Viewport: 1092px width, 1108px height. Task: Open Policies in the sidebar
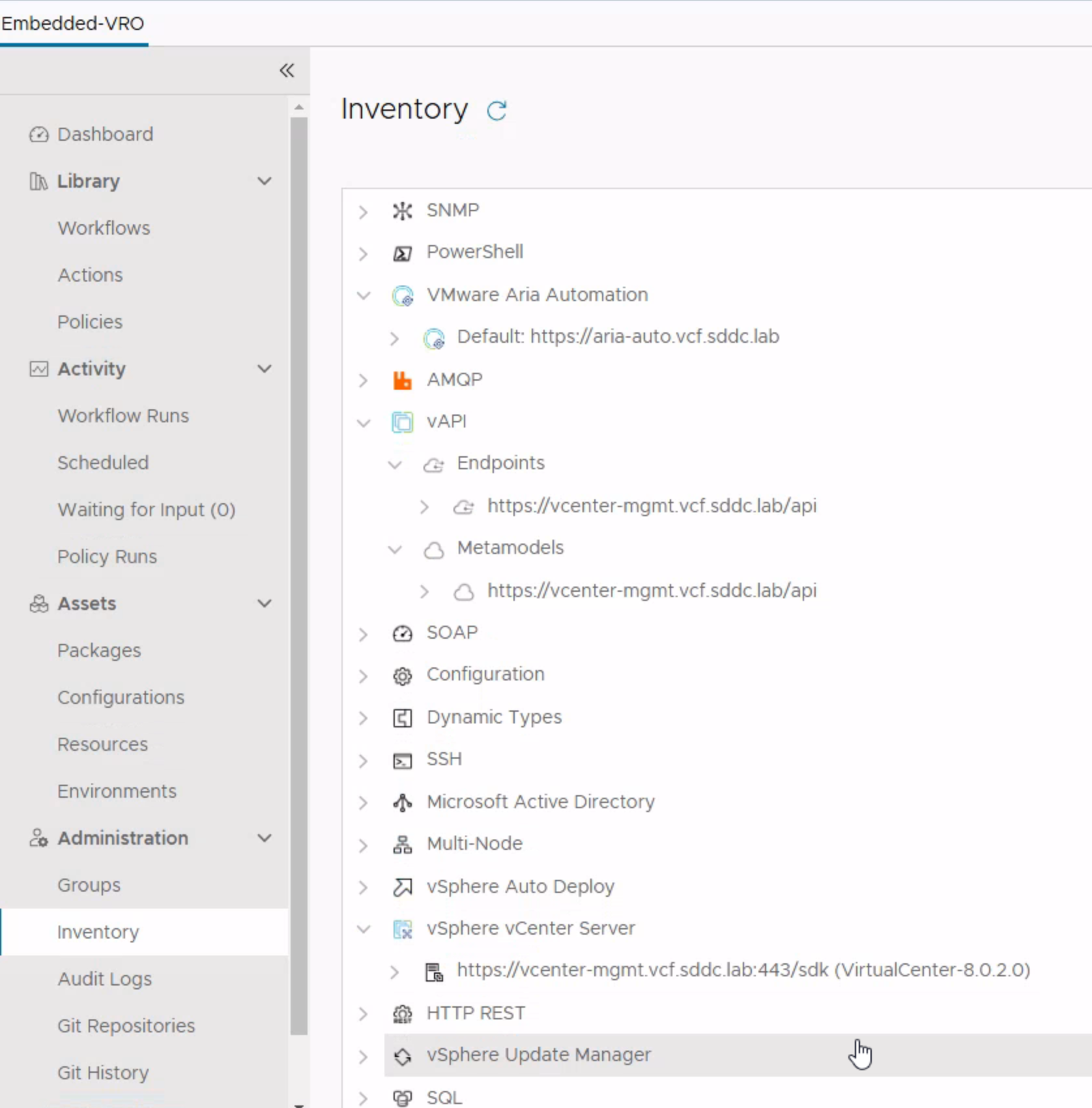90,322
